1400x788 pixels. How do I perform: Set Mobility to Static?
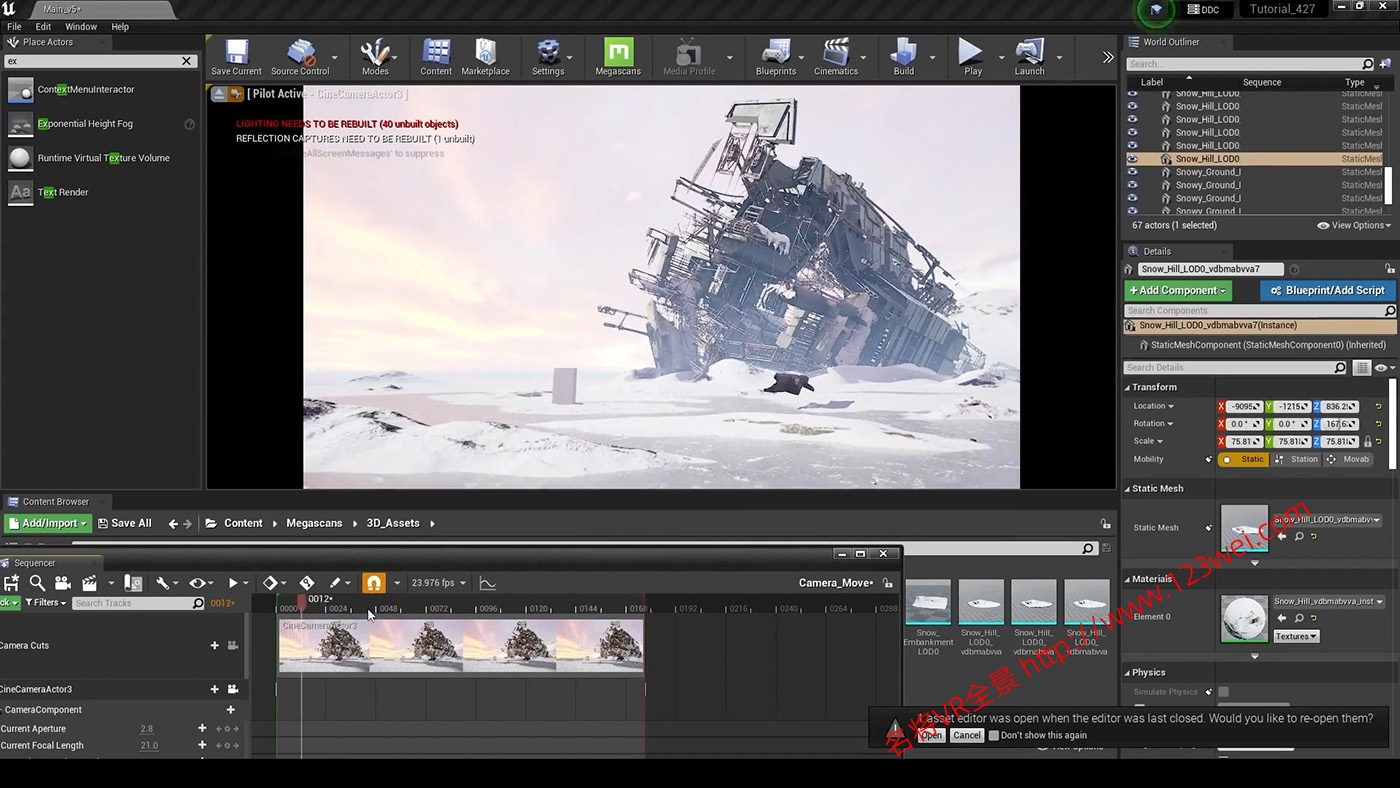click(x=1243, y=459)
